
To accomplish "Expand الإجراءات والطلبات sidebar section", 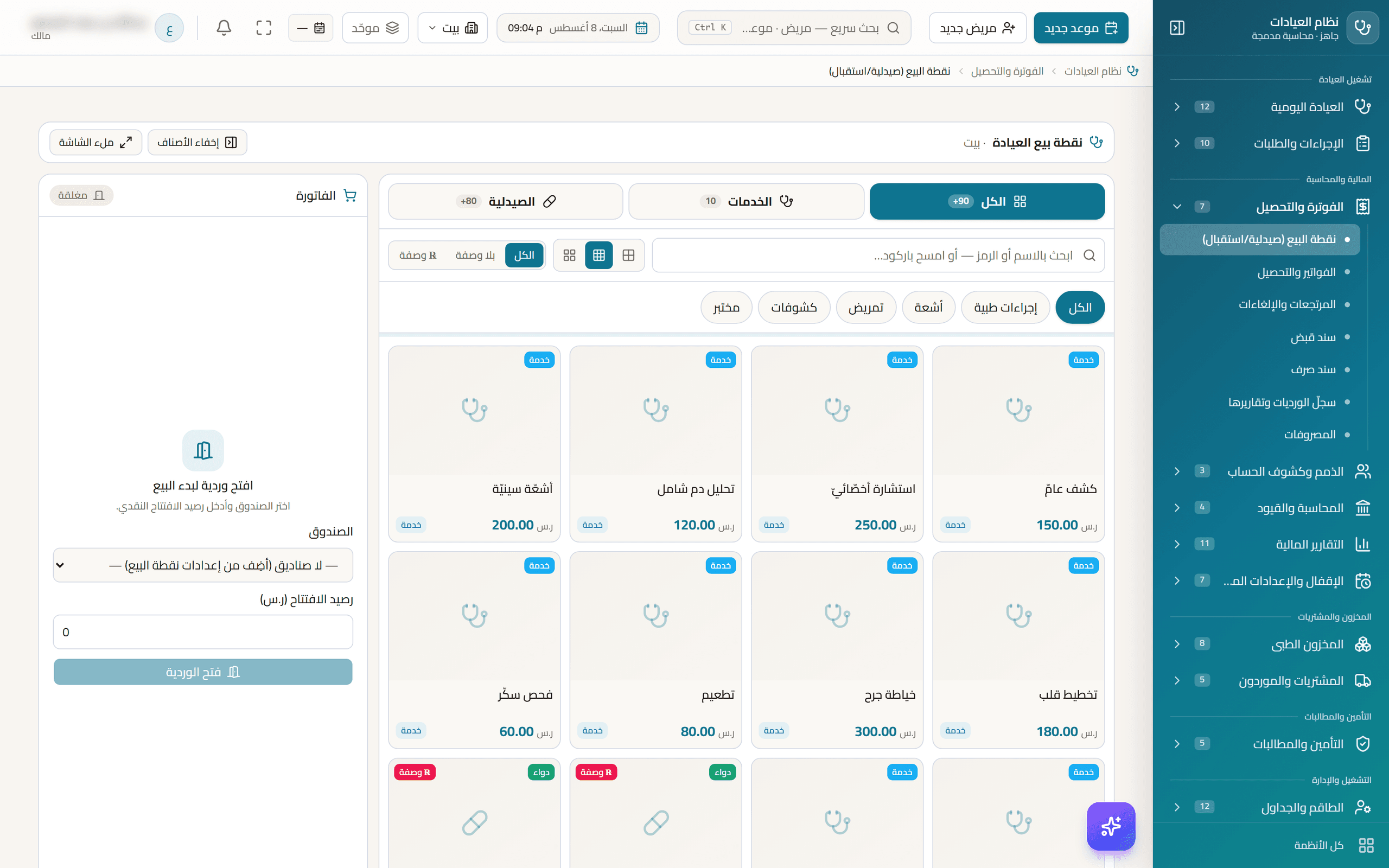I will [1270, 143].
